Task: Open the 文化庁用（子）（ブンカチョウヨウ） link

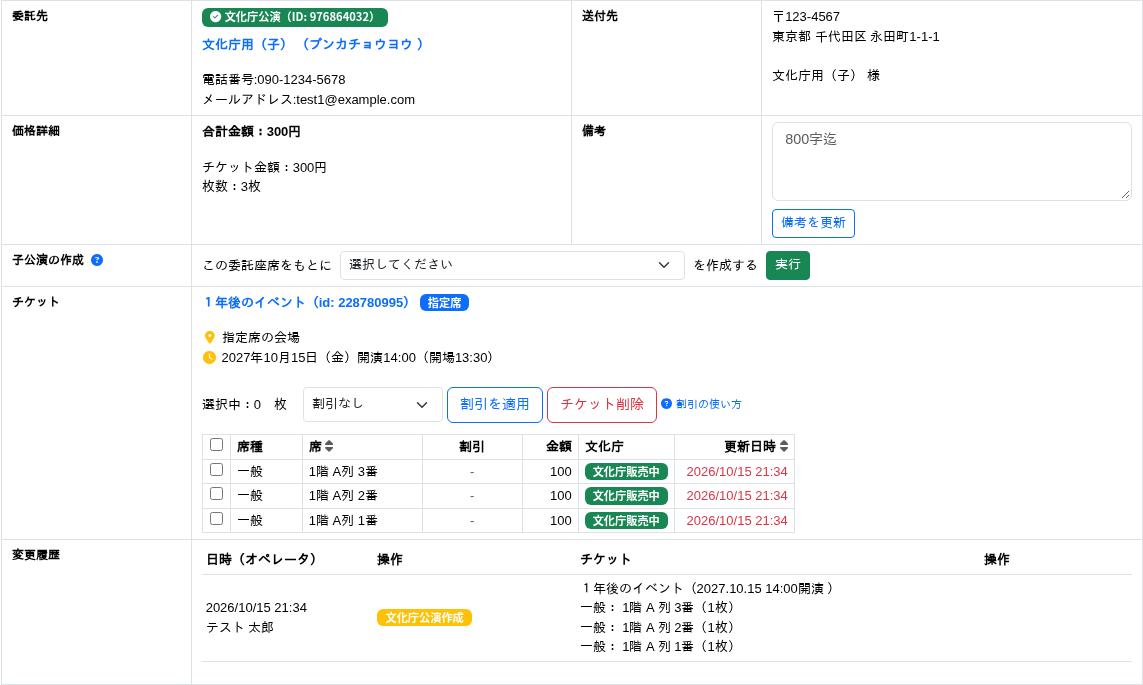Action: pyautogui.click(x=313, y=44)
